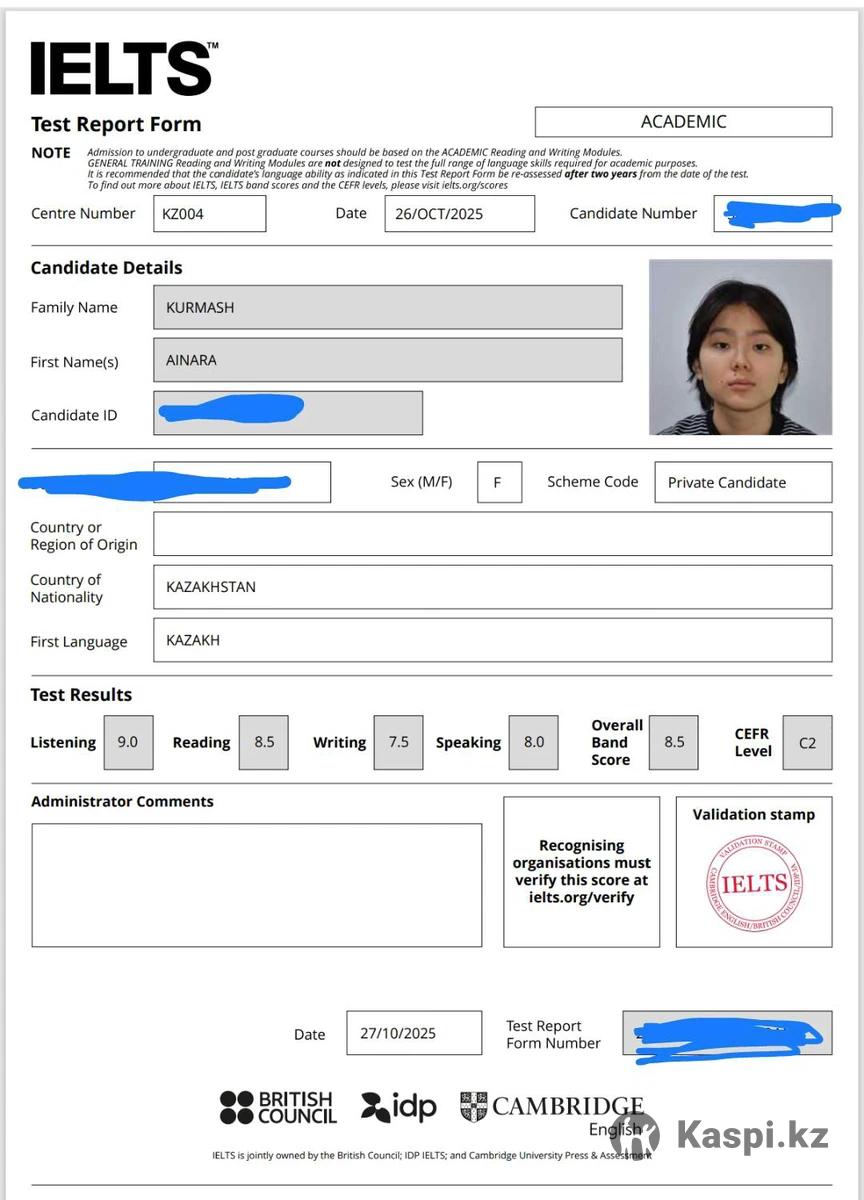Click the First Name(s) field
The height and width of the screenshot is (1200, 864).
[x=387, y=360]
